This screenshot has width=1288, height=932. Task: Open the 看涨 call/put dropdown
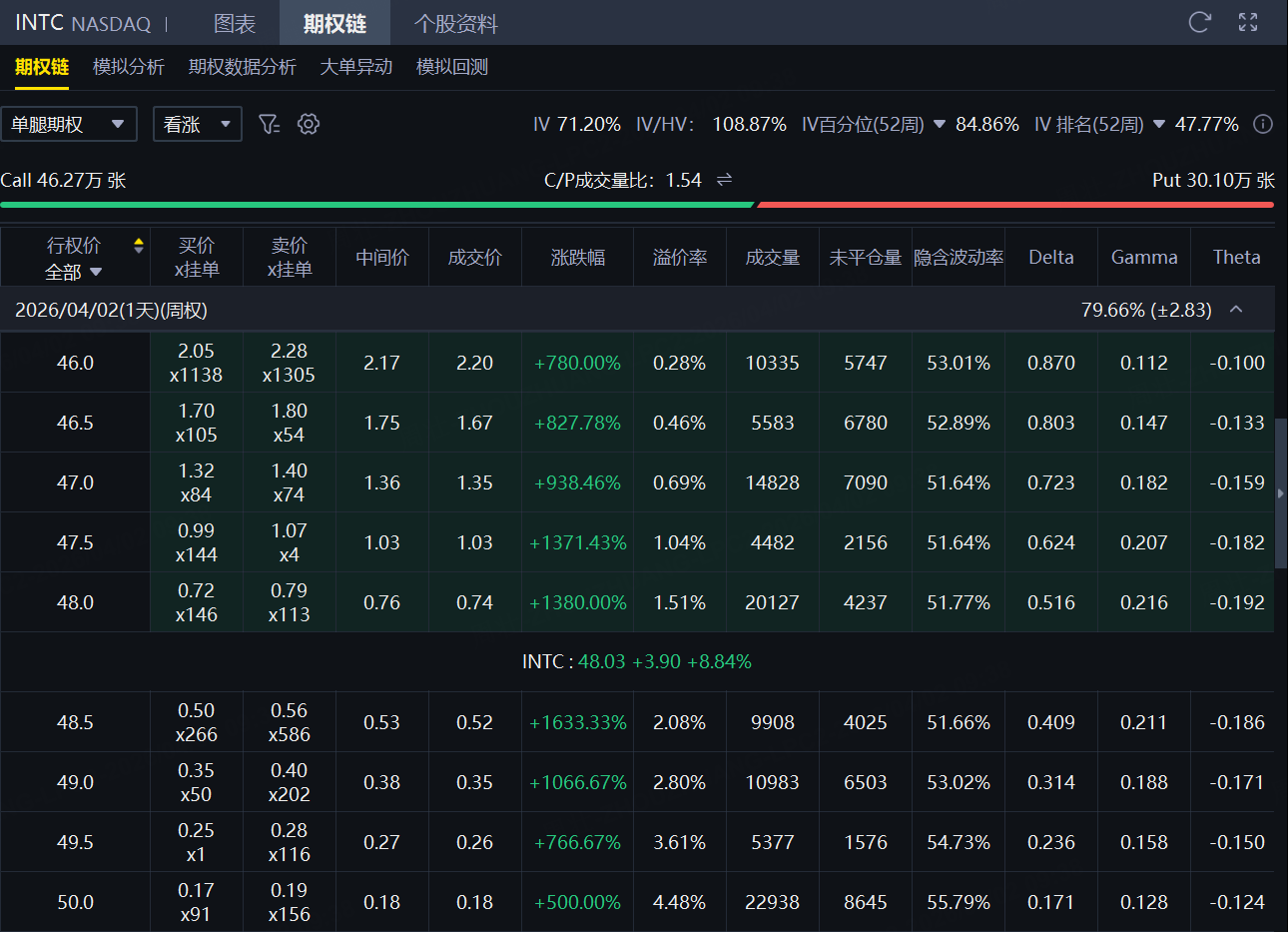[197, 124]
